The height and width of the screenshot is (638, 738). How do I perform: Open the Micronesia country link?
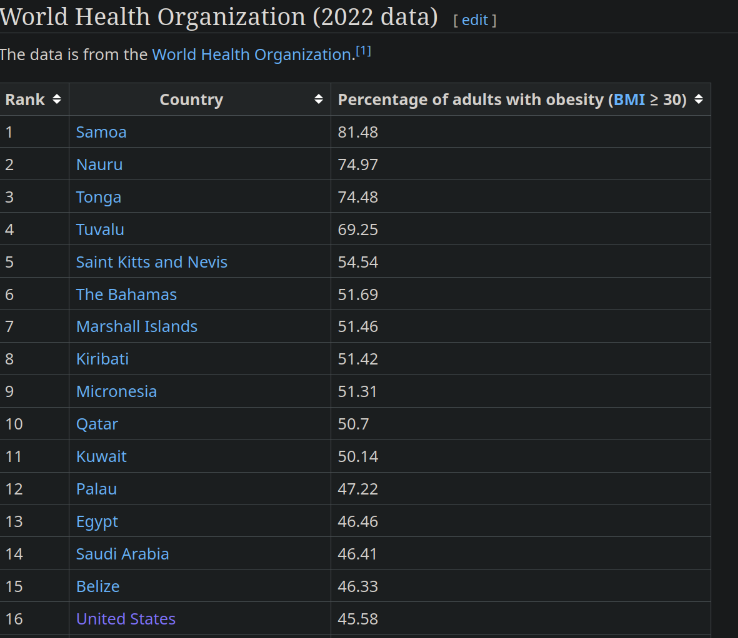pyautogui.click(x=116, y=391)
